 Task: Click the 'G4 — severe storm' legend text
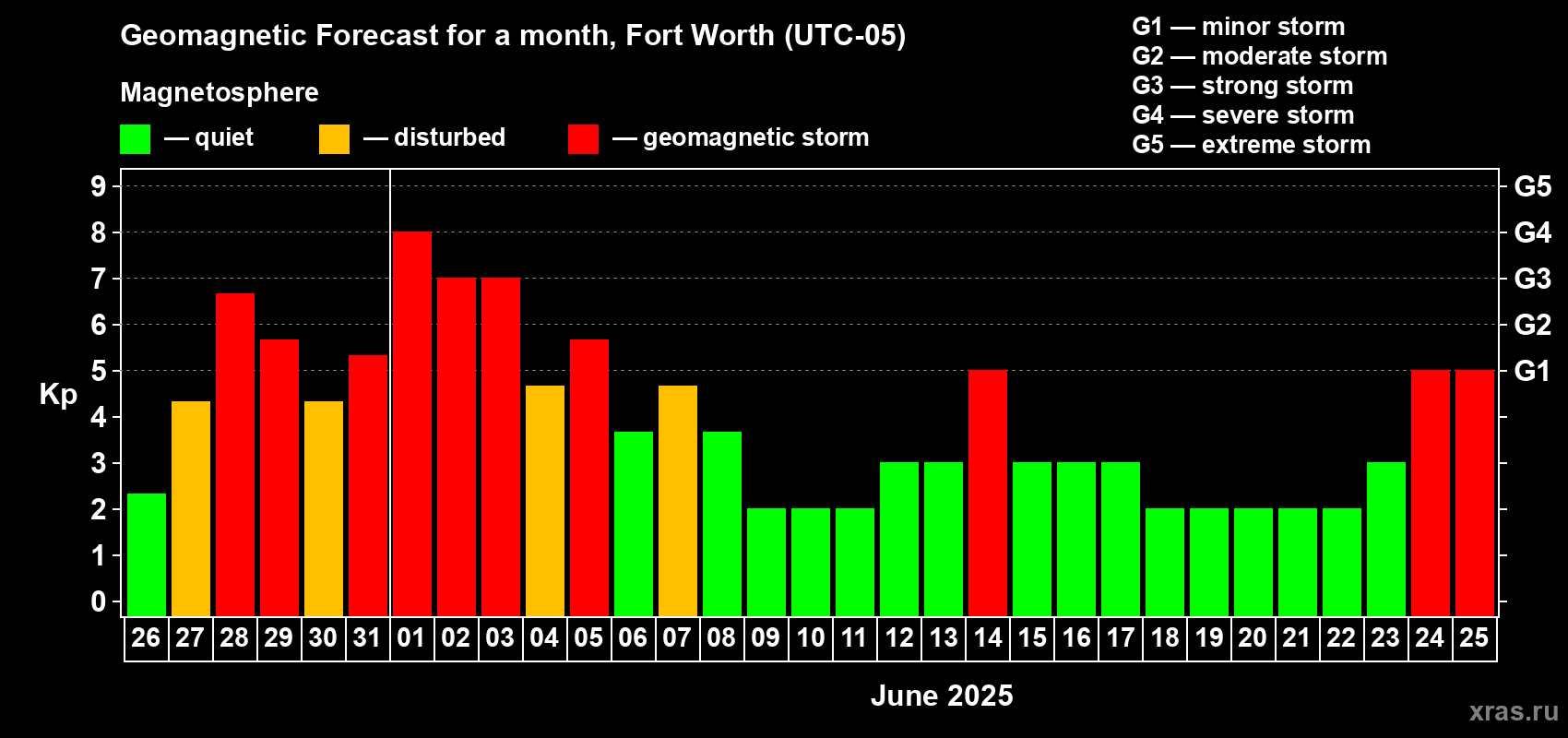coord(1243,115)
